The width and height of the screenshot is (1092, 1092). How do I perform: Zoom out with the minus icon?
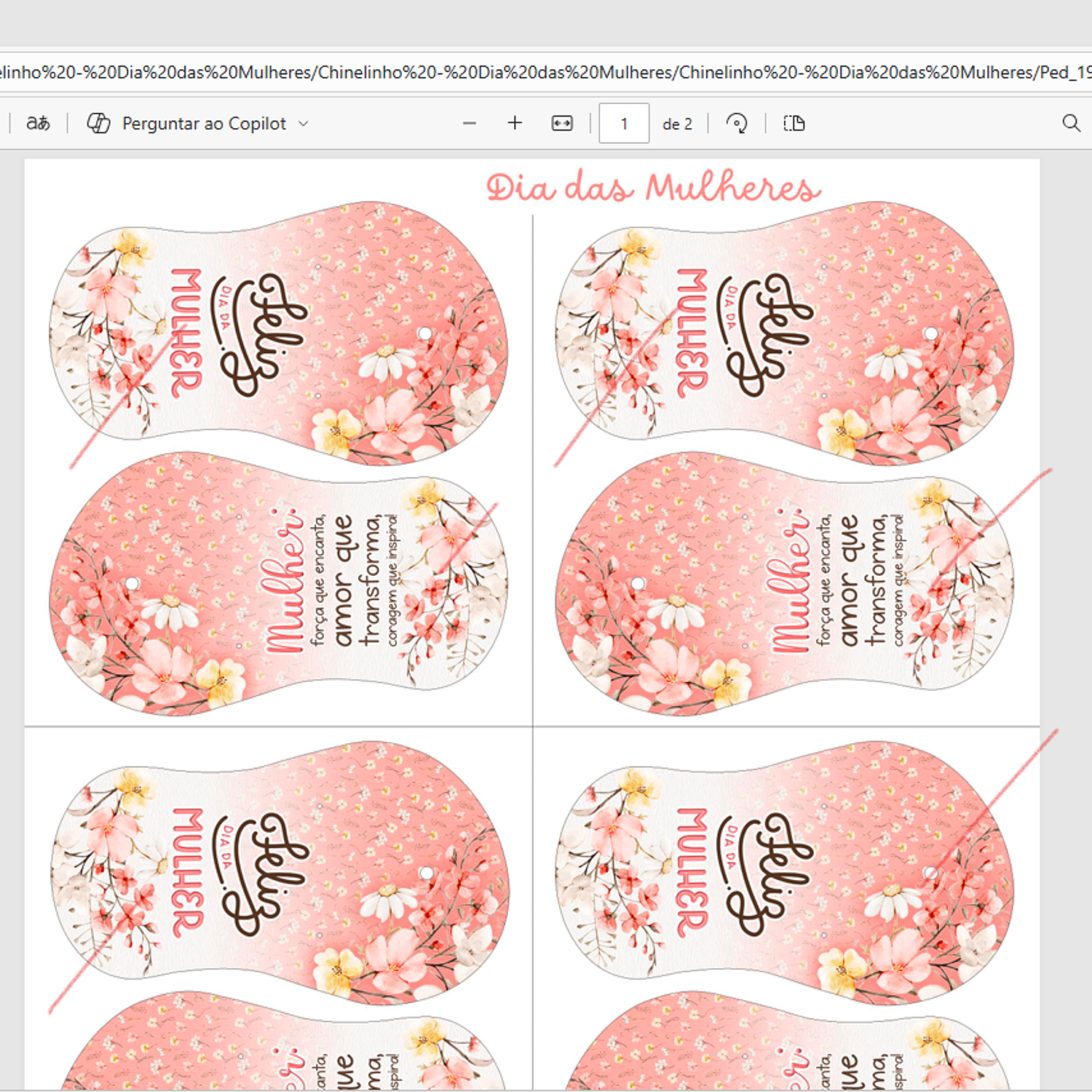coord(470,124)
